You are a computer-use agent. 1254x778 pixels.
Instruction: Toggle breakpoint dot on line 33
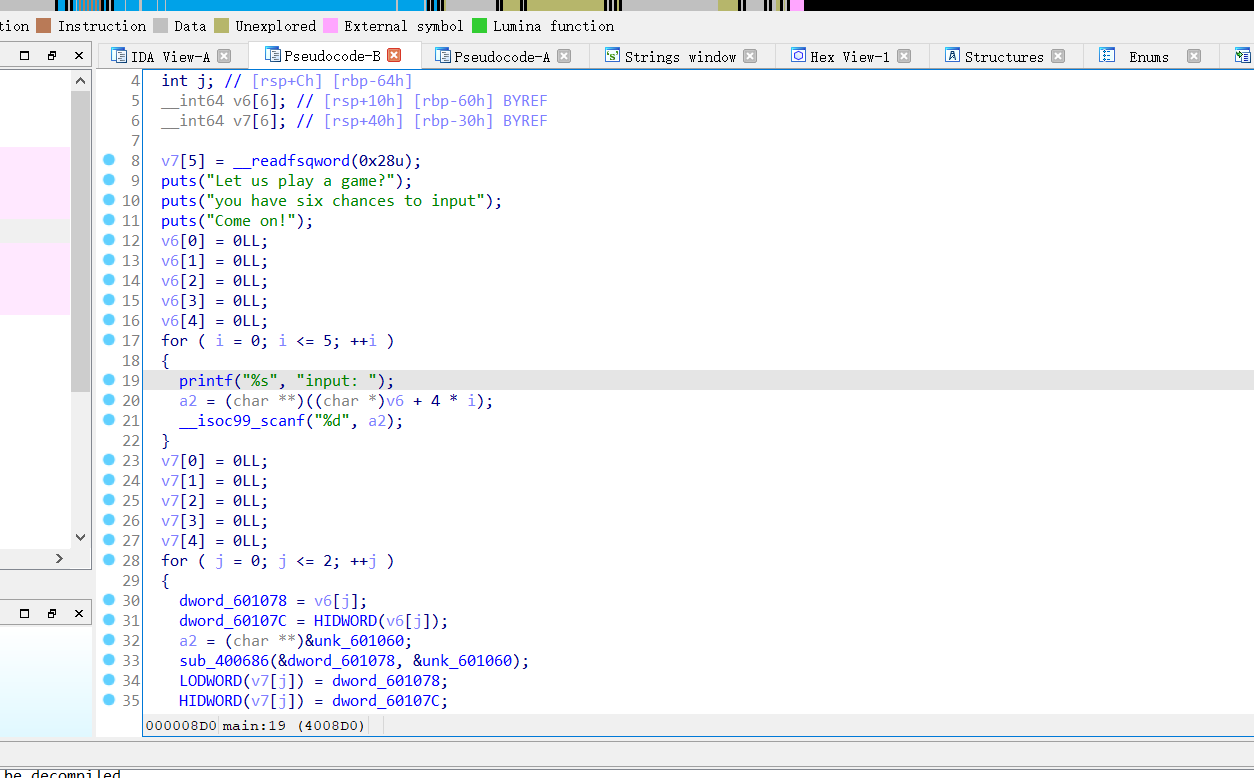[x=109, y=660]
